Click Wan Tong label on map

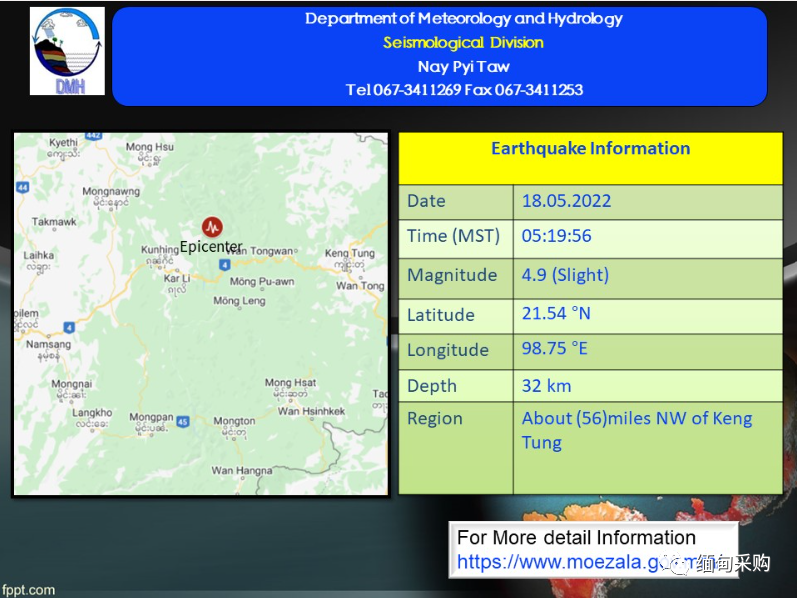[x=360, y=286]
